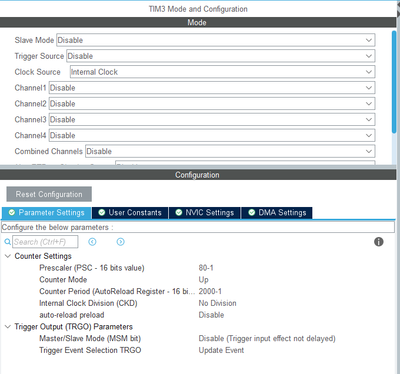Click the Reset Configuration button
Screen dimensions: 400x374
click(49, 194)
